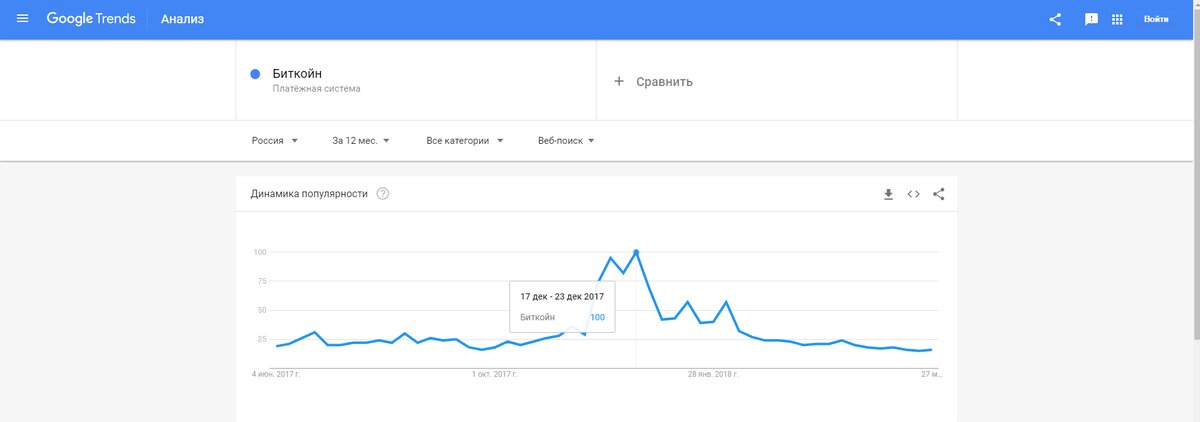Expand the Россия region dropdown
This screenshot has height=422, width=1200.
(x=275, y=141)
